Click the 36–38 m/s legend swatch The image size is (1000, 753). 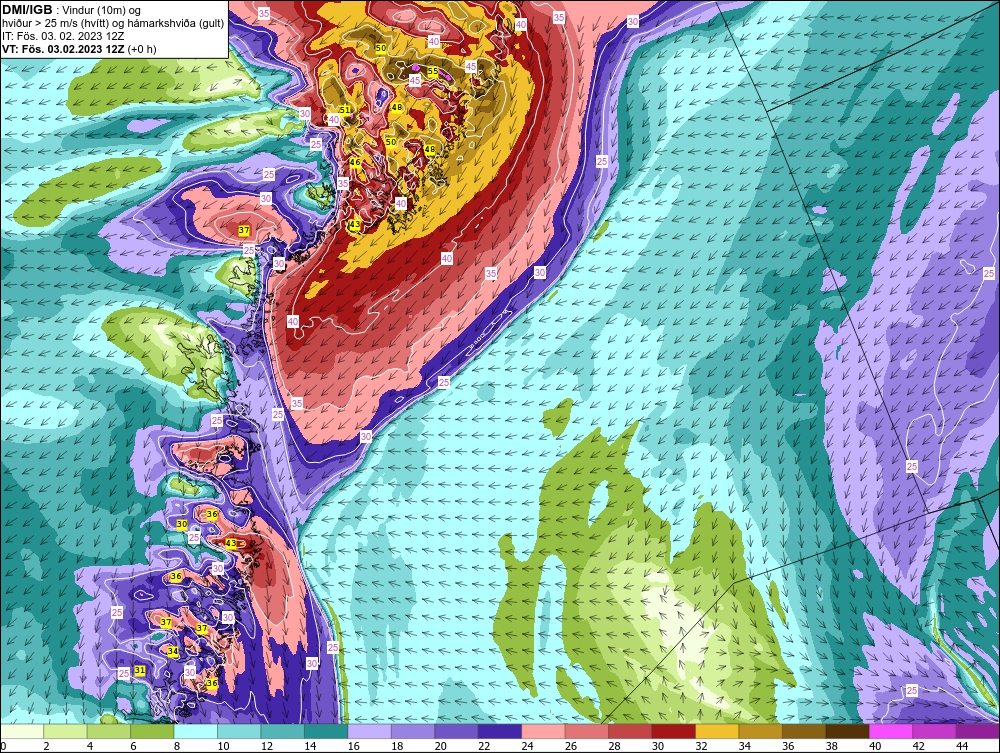pos(804,731)
